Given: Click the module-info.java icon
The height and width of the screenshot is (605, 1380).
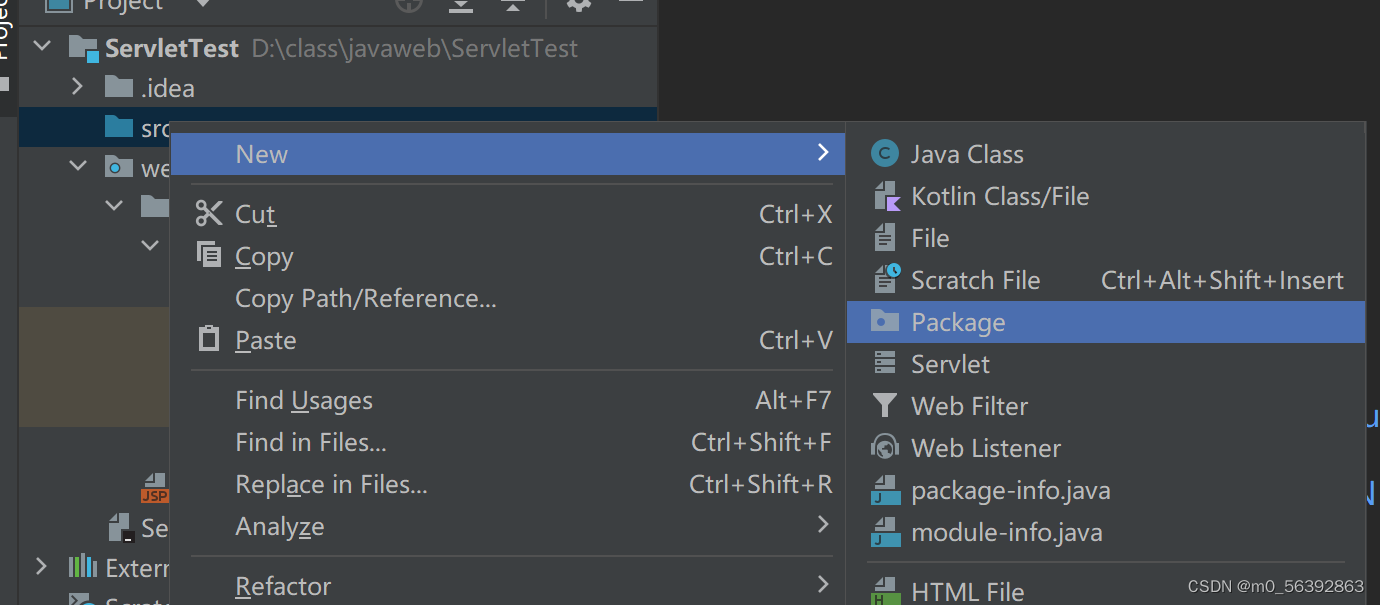Looking at the screenshot, I should pos(886,532).
